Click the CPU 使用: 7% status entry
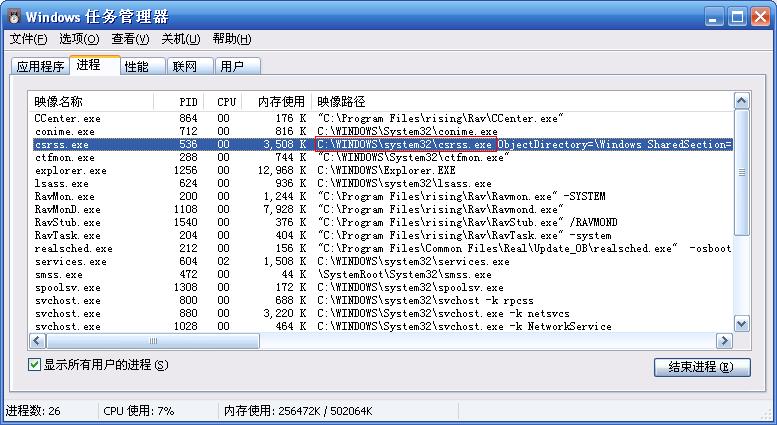This screenshot has width=777, height=425. [139, 411]
